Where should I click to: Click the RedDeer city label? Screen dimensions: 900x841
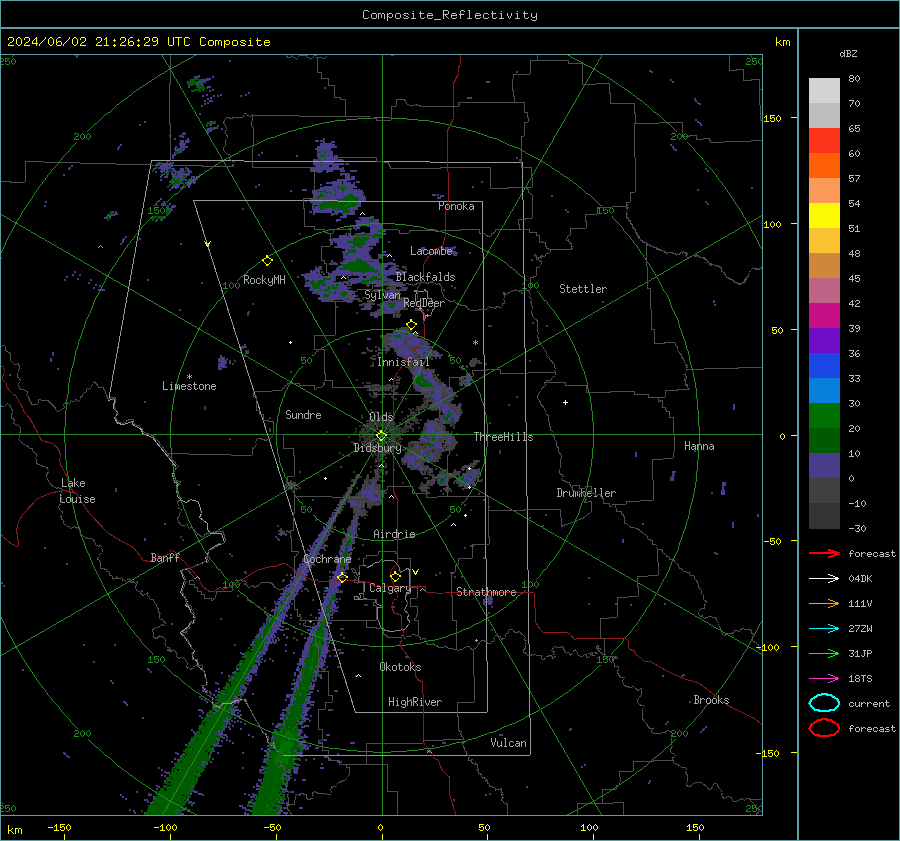pos(424,303)
